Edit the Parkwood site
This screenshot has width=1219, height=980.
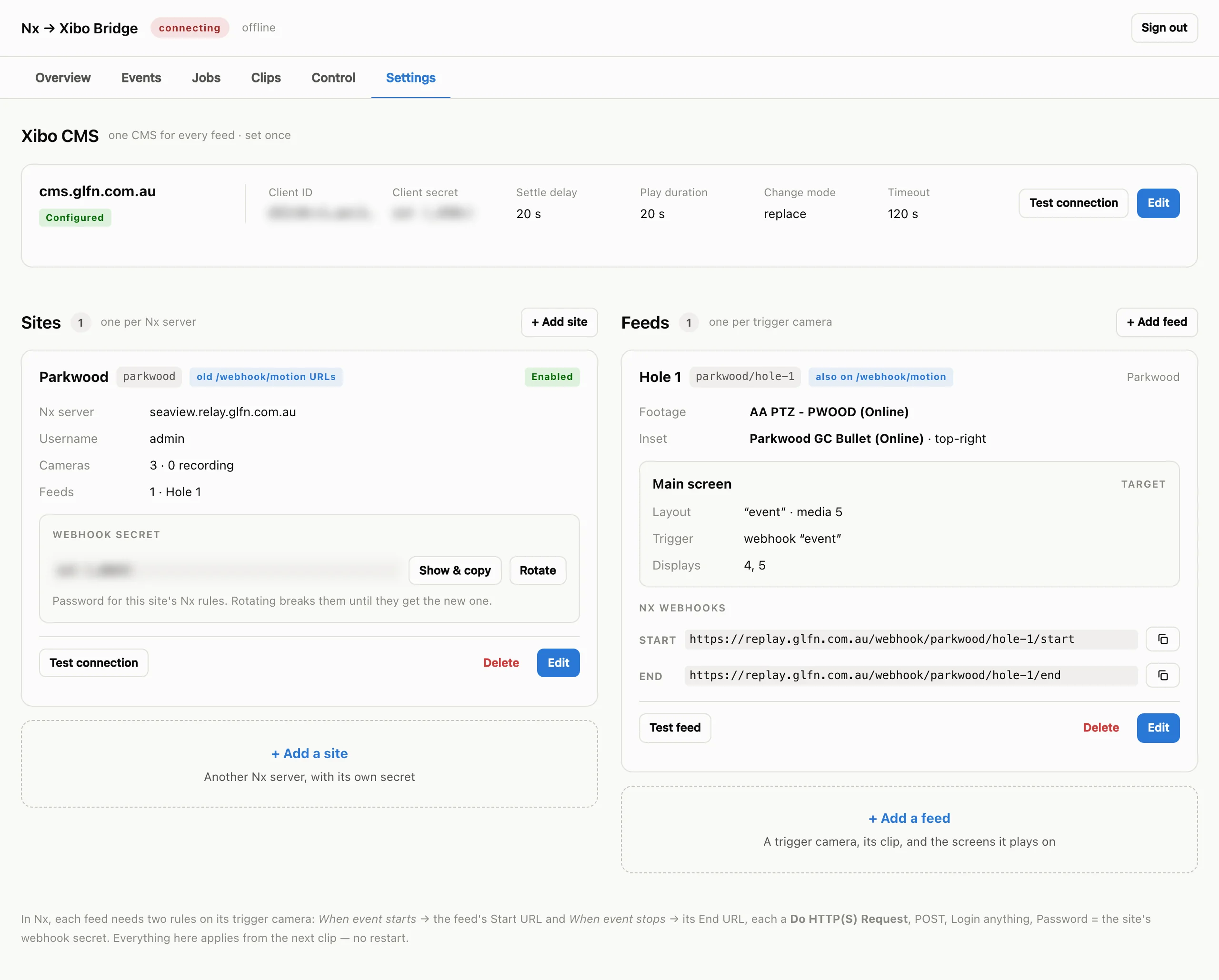pyautogui.click(x=558, y=663)
